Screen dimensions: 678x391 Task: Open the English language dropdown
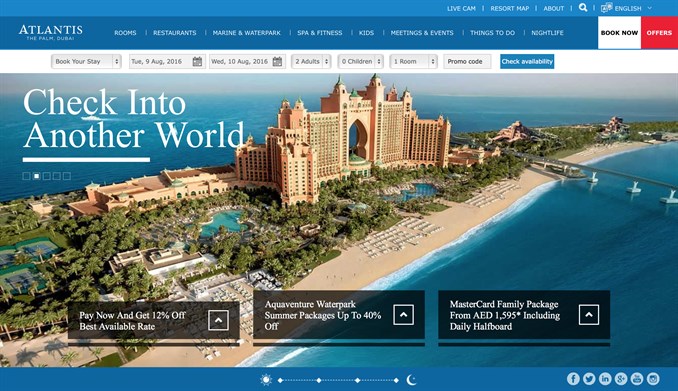633,8
